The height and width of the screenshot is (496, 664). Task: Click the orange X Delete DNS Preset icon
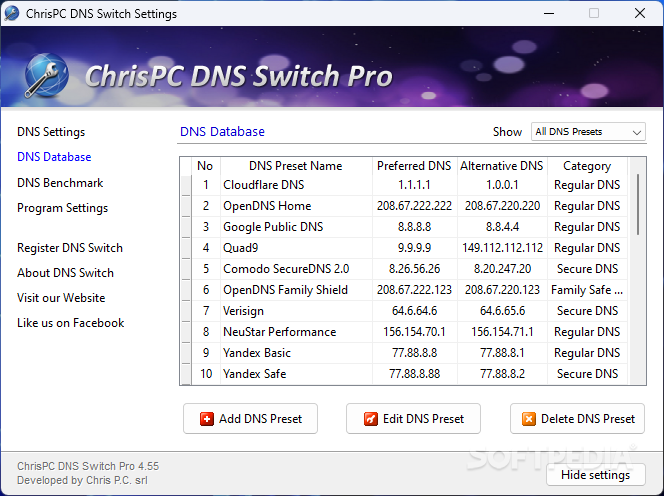(528, 419)
